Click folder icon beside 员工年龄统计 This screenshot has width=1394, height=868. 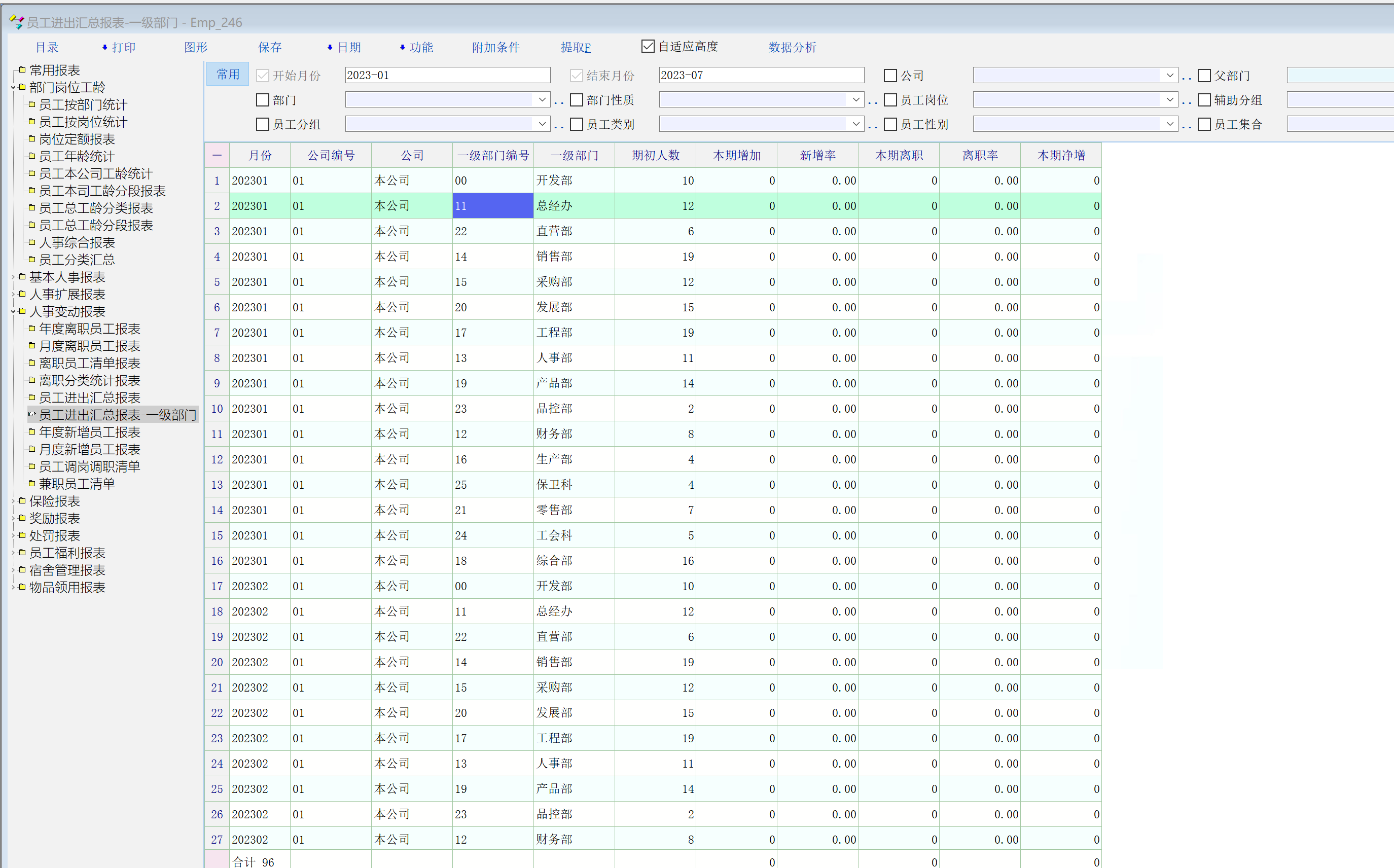pos(32,156)
